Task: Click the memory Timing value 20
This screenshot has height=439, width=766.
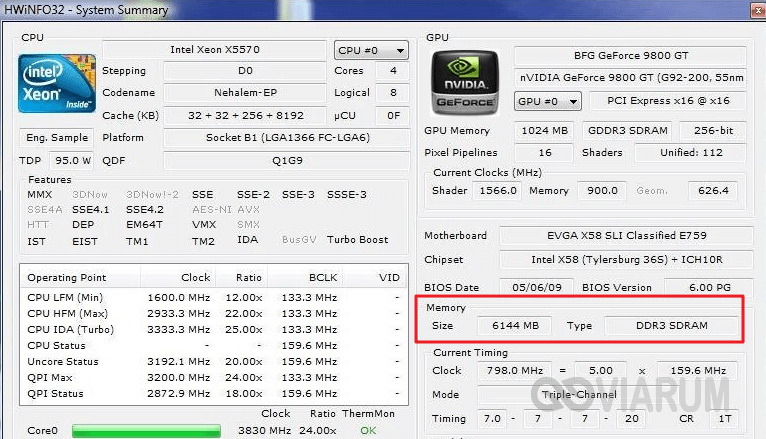Action: click(x=631, y=419)
